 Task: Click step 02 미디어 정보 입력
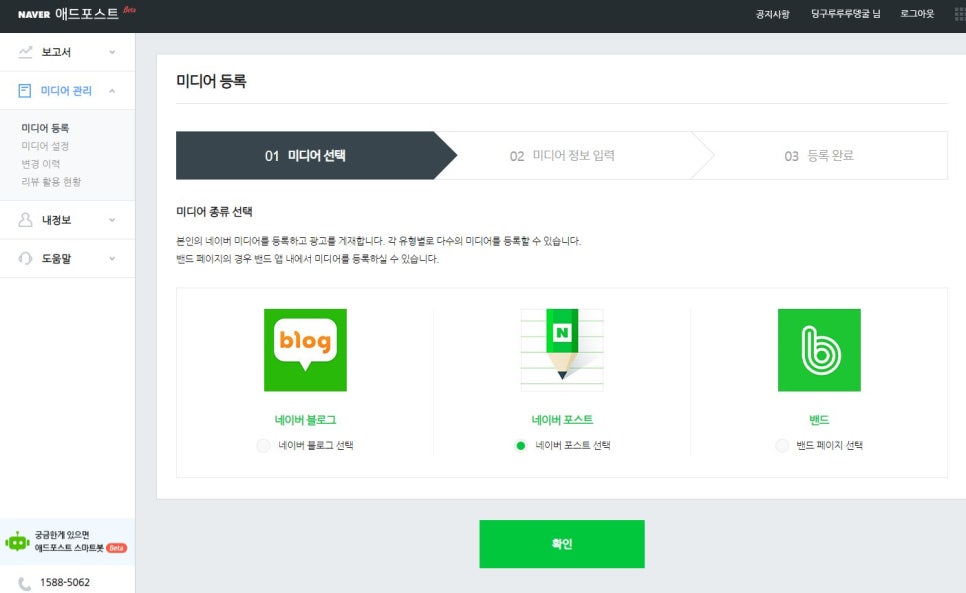pos(562,156)
